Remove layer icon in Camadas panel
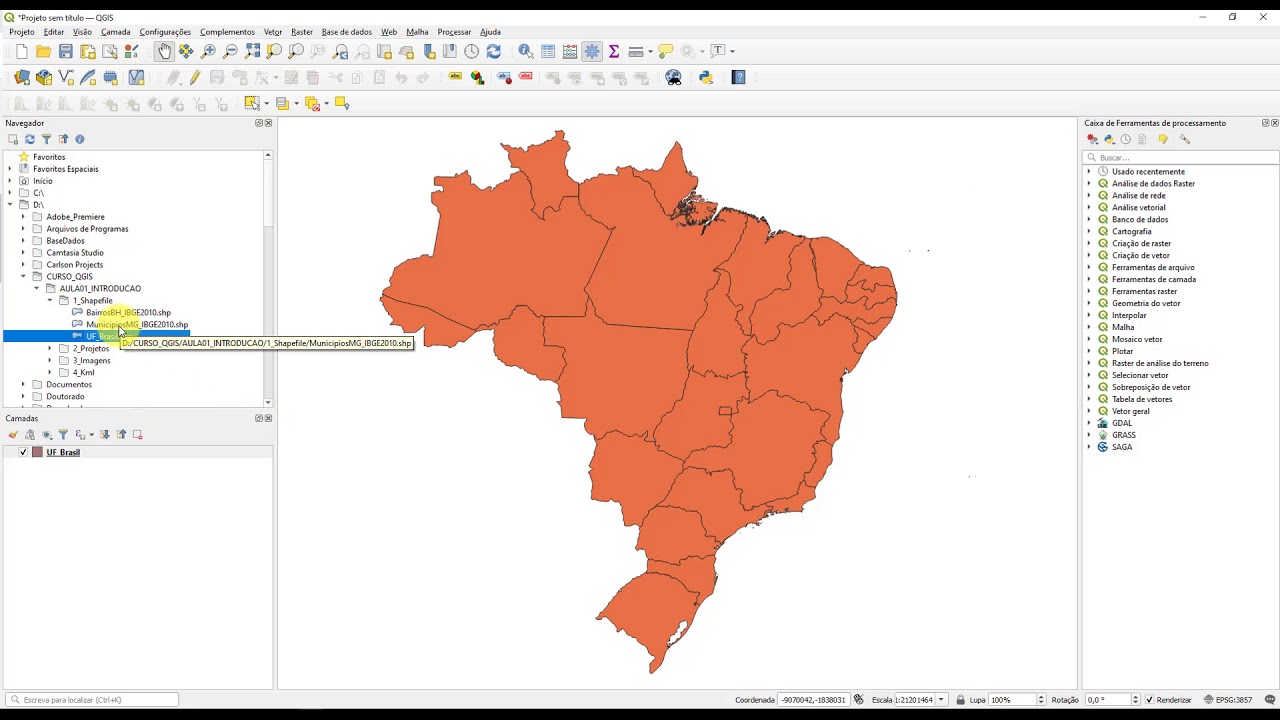Viewport: 1280px width, 720px height. pos(138,435)
